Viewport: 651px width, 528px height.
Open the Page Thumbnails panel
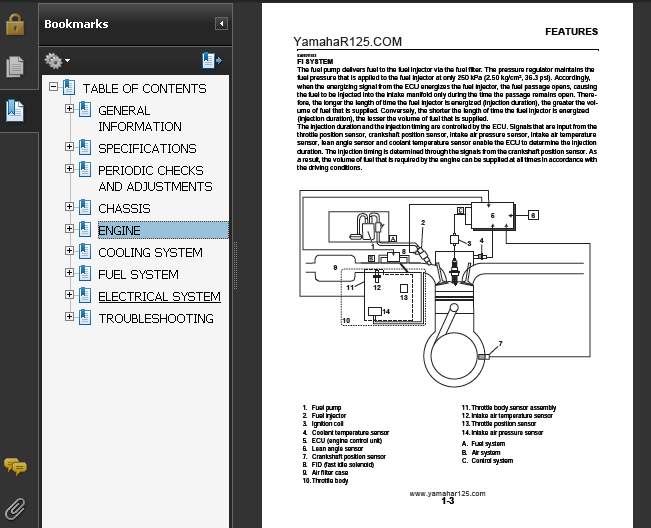click(x=15, y=68)
